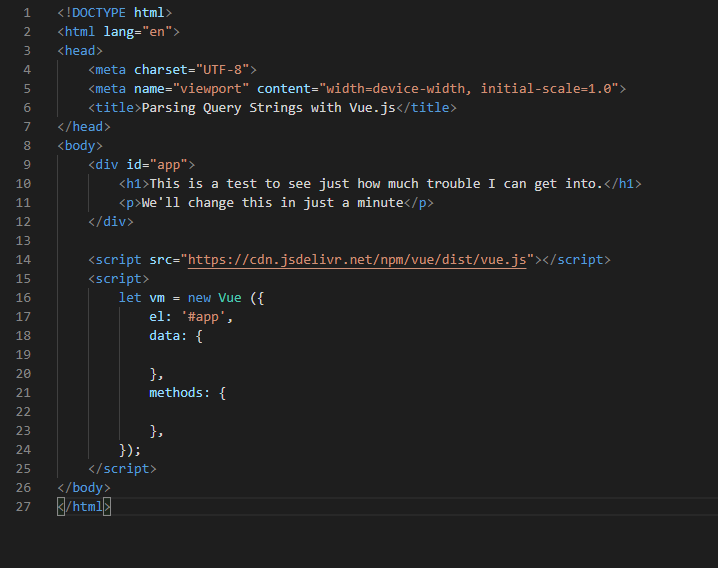Screen dimensions: 718x568
Task: Click the closing h1 tag on line 10
Action: click(623, 184)
